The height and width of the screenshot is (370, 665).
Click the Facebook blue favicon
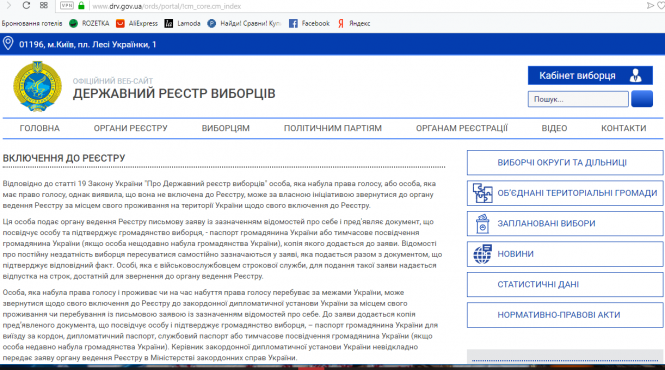pyautogui.click(x=293, y=23)
